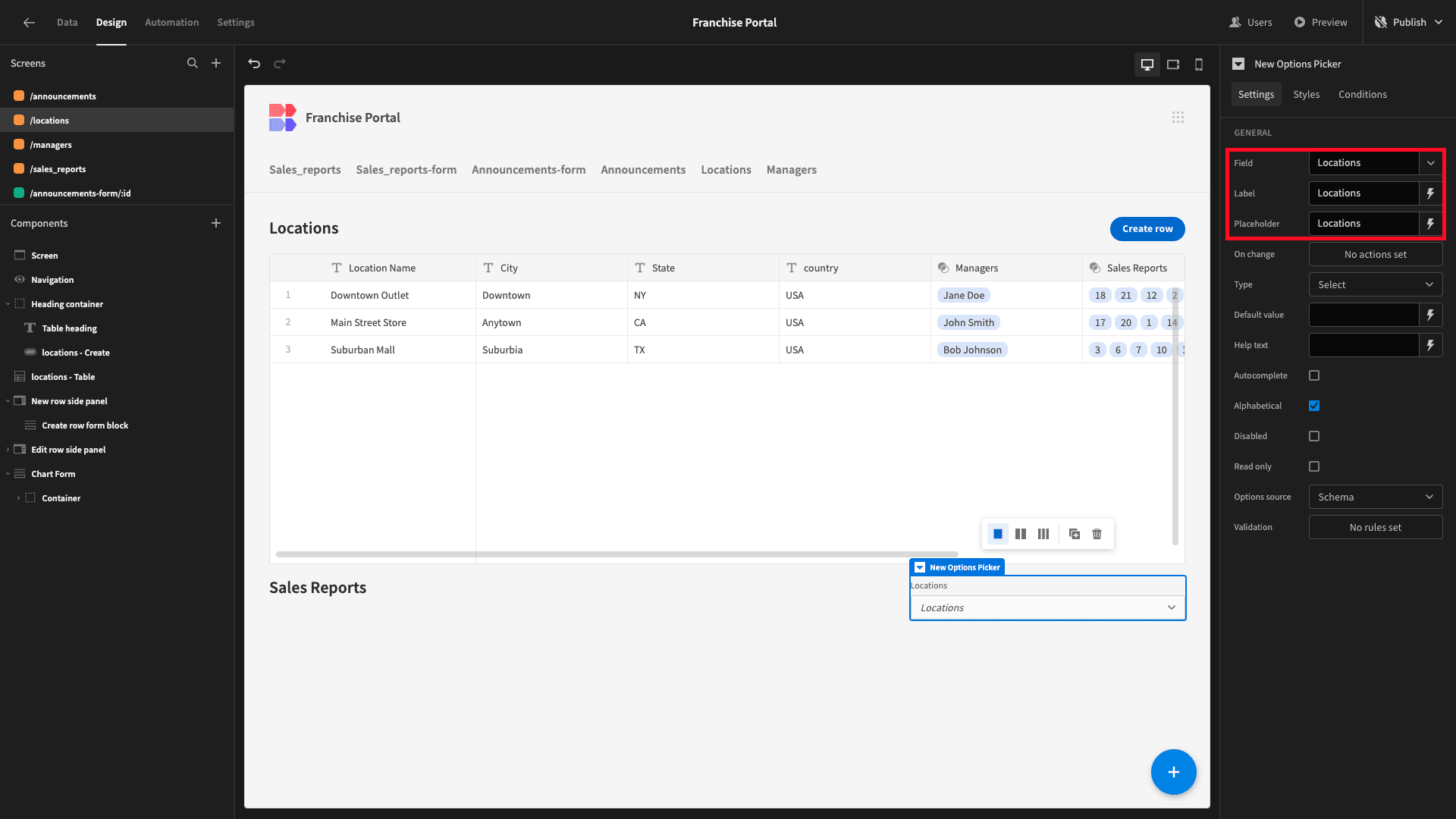Open the Field dropdown set to Locations
The image size is (1456, 819).
(1376, 163)
